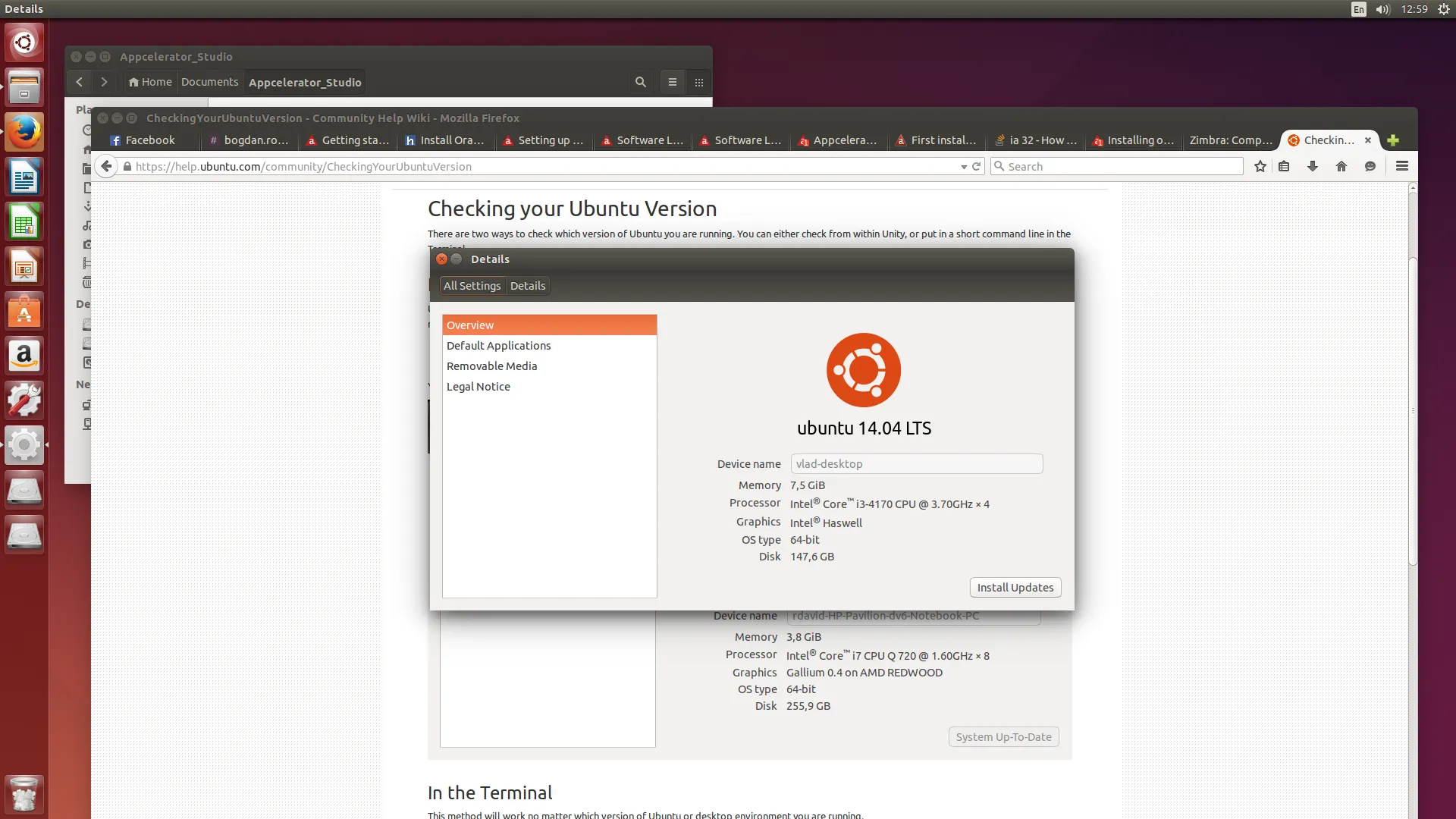Open Ubuntu Software Center launcher icon
Screen dimensions: 1456x819
pyautogui.click(x=24, y=312)
